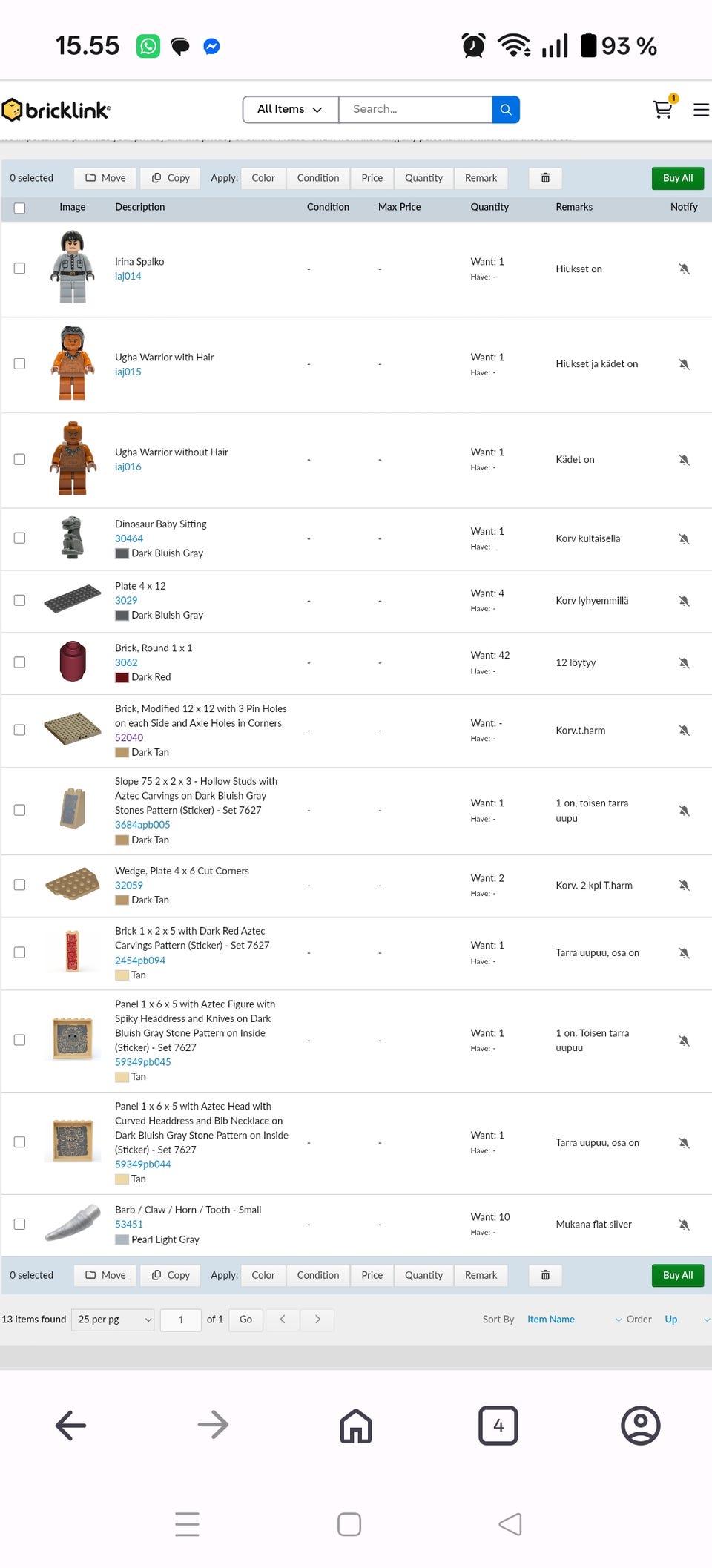The height and width of the screenshot is (1568, 712).
Task: Click the Search input field
Action: 415,110
